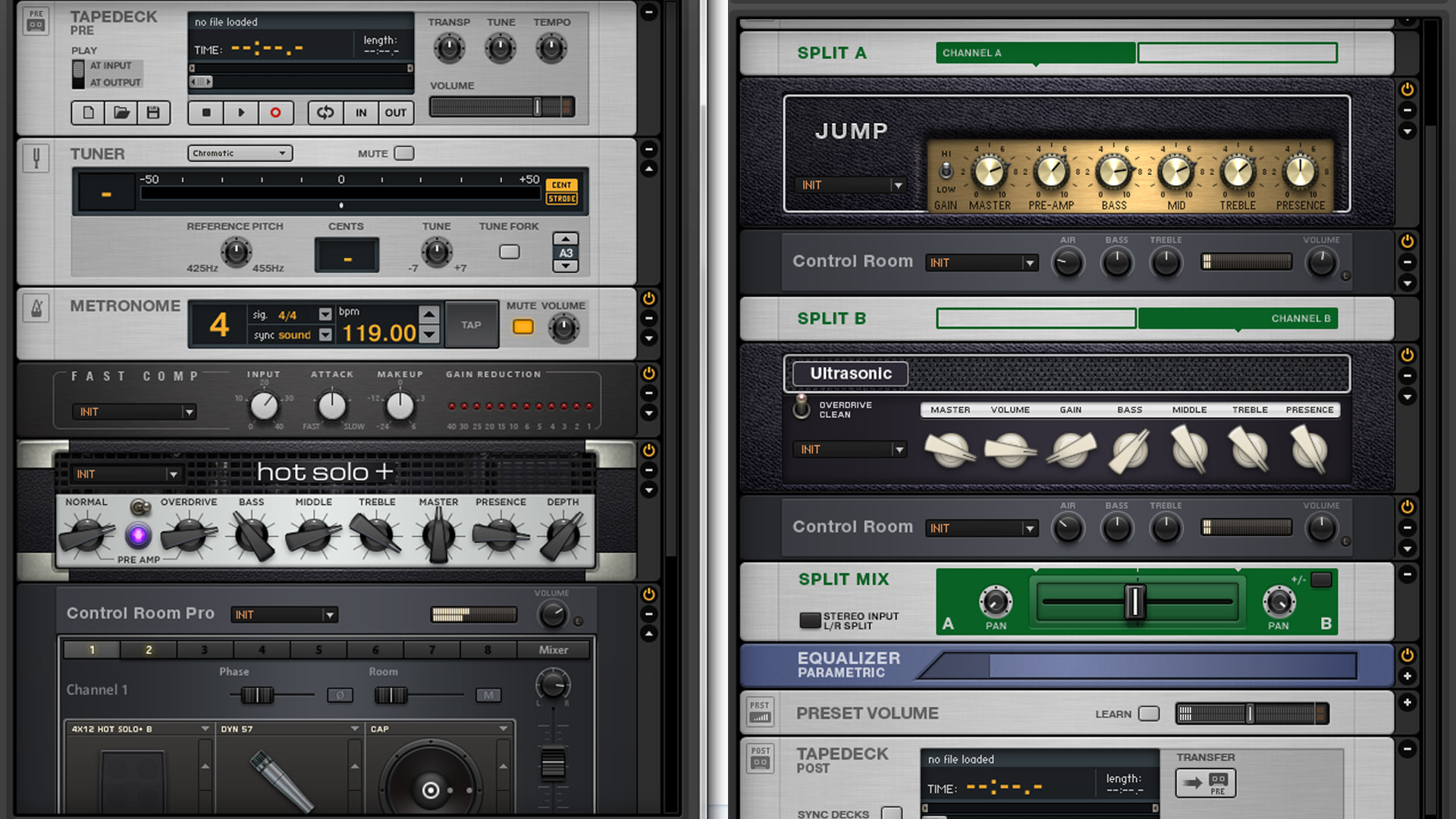Toggle the Metronome mute button
This screenshot has width=1456, height=819.
pyautogui.click(x=522, y=327)
